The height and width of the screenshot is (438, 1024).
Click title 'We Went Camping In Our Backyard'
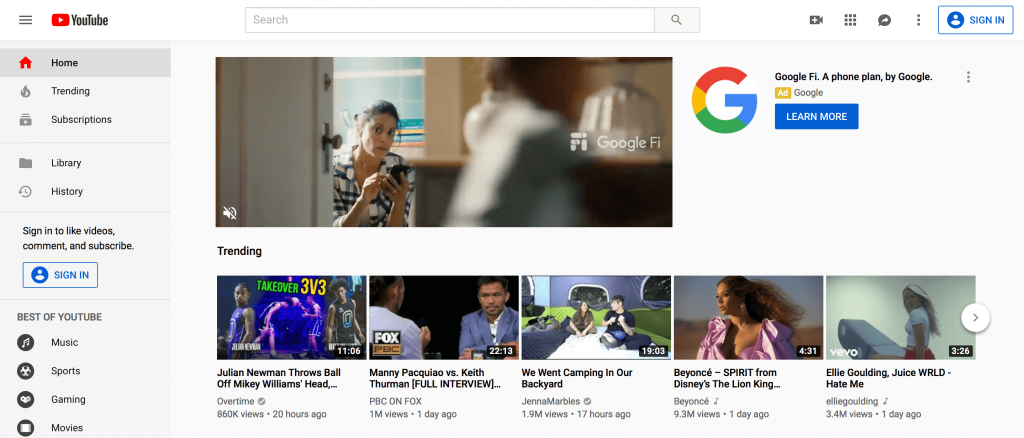tap(577, 379)
